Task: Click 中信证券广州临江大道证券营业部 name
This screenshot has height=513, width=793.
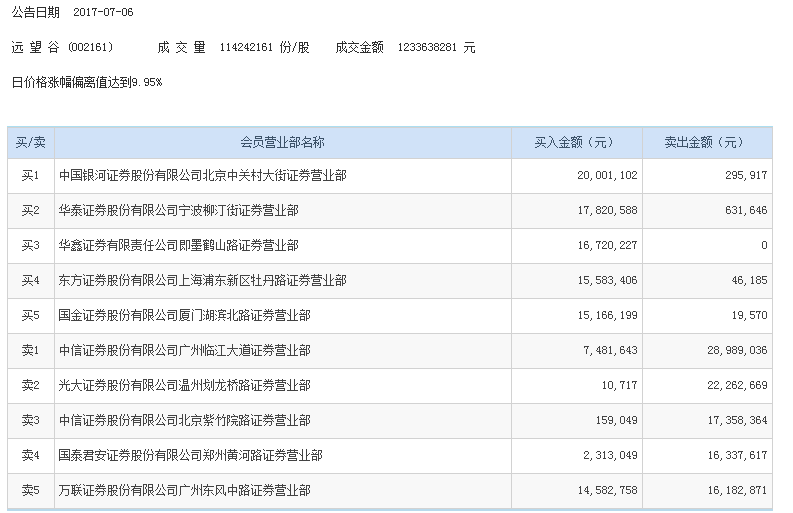Action: click(x=185, y=351)
